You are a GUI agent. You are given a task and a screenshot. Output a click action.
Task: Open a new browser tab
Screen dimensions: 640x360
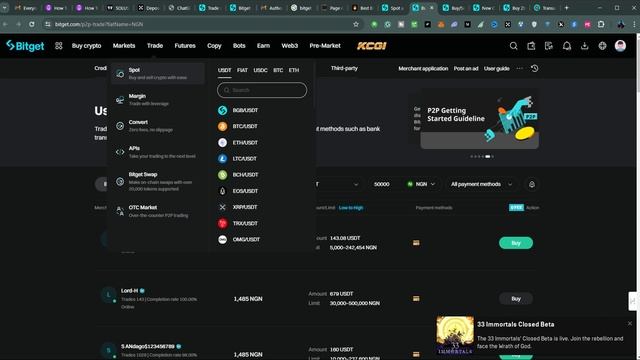[x=567, y=8]
